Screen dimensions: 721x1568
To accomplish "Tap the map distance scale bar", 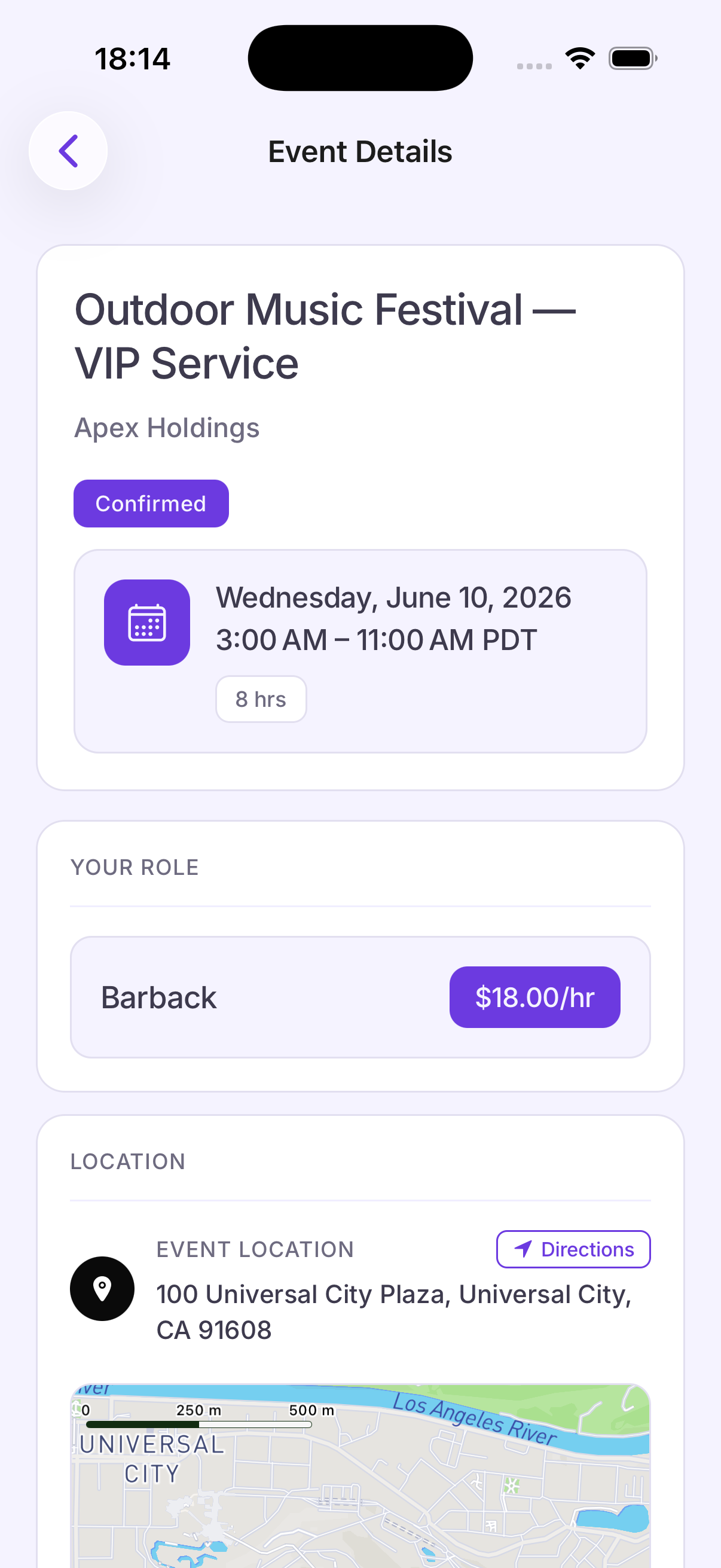I will (x=199, y=1424).
